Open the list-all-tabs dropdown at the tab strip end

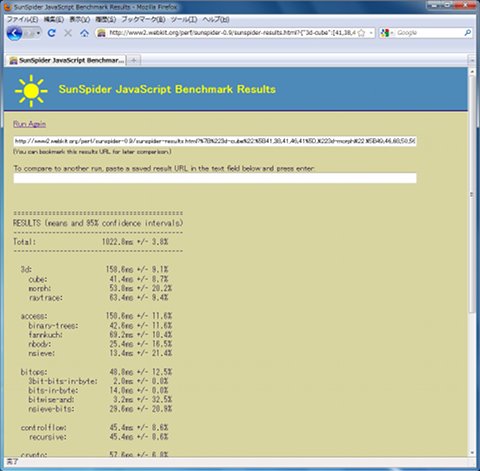[x=472, y=60]
